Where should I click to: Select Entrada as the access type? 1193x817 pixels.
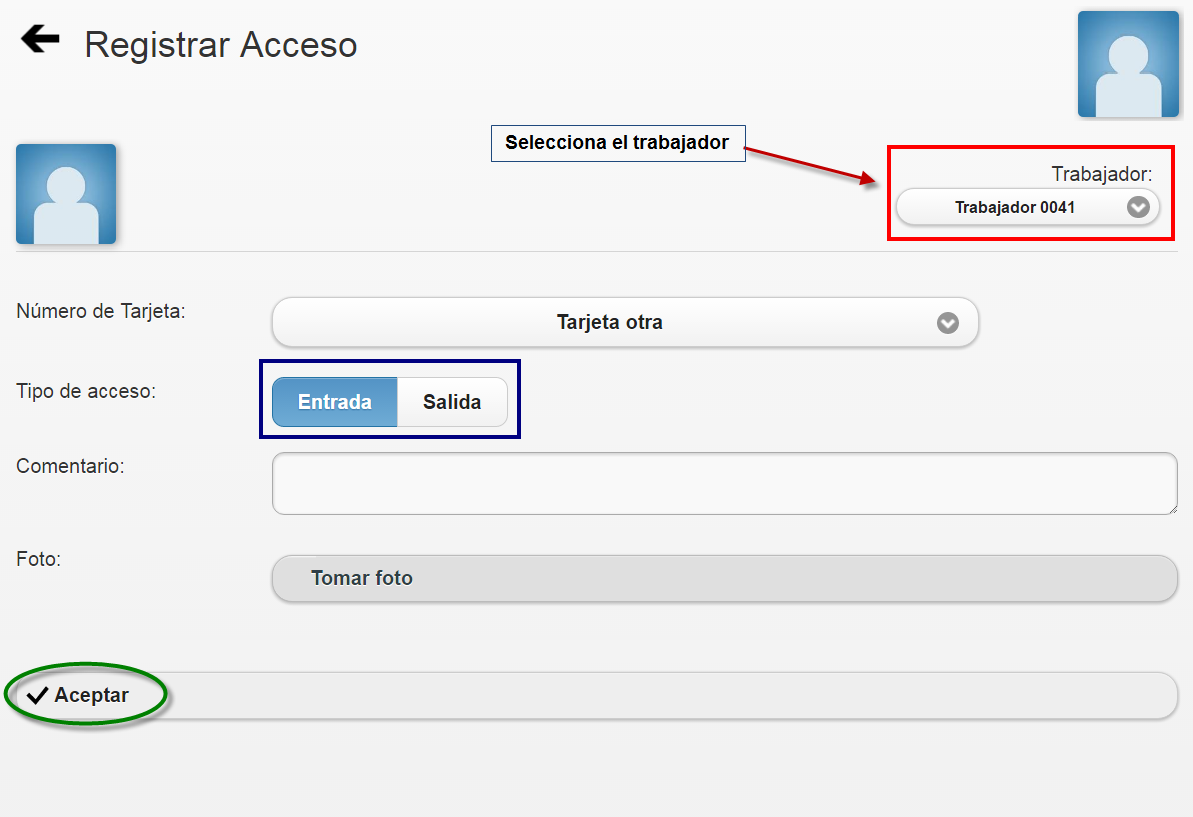pyautogui.click(x=335, y=401)
